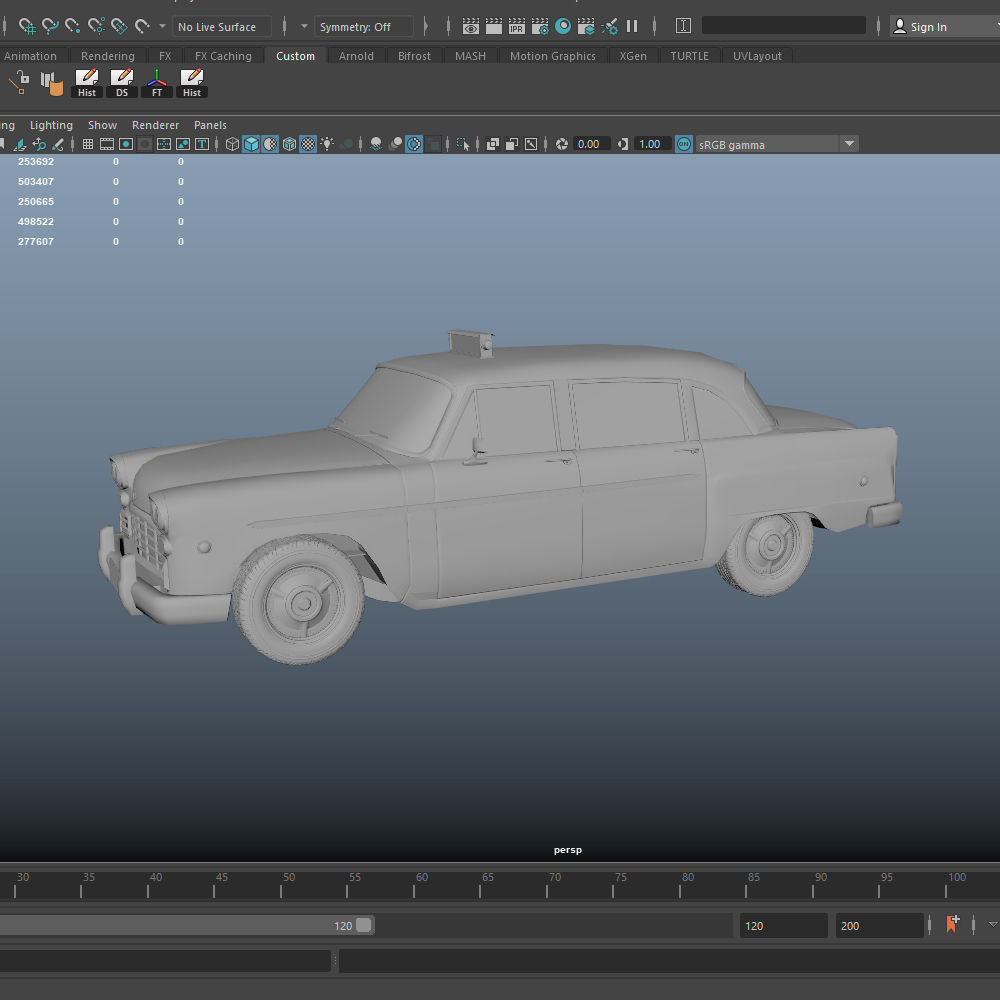Switch to the FX Caching shelf tab
The image size is (1000, 1000).
coord(223,55)
